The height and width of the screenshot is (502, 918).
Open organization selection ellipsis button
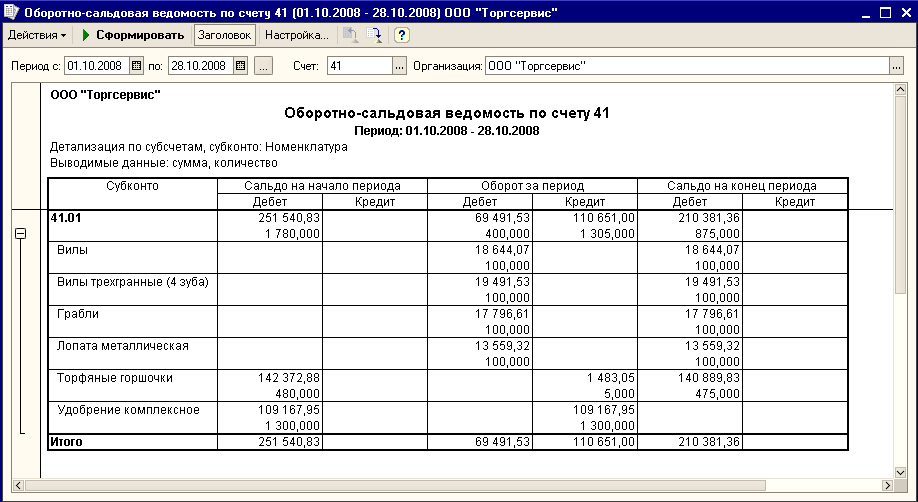click(896, 66)
